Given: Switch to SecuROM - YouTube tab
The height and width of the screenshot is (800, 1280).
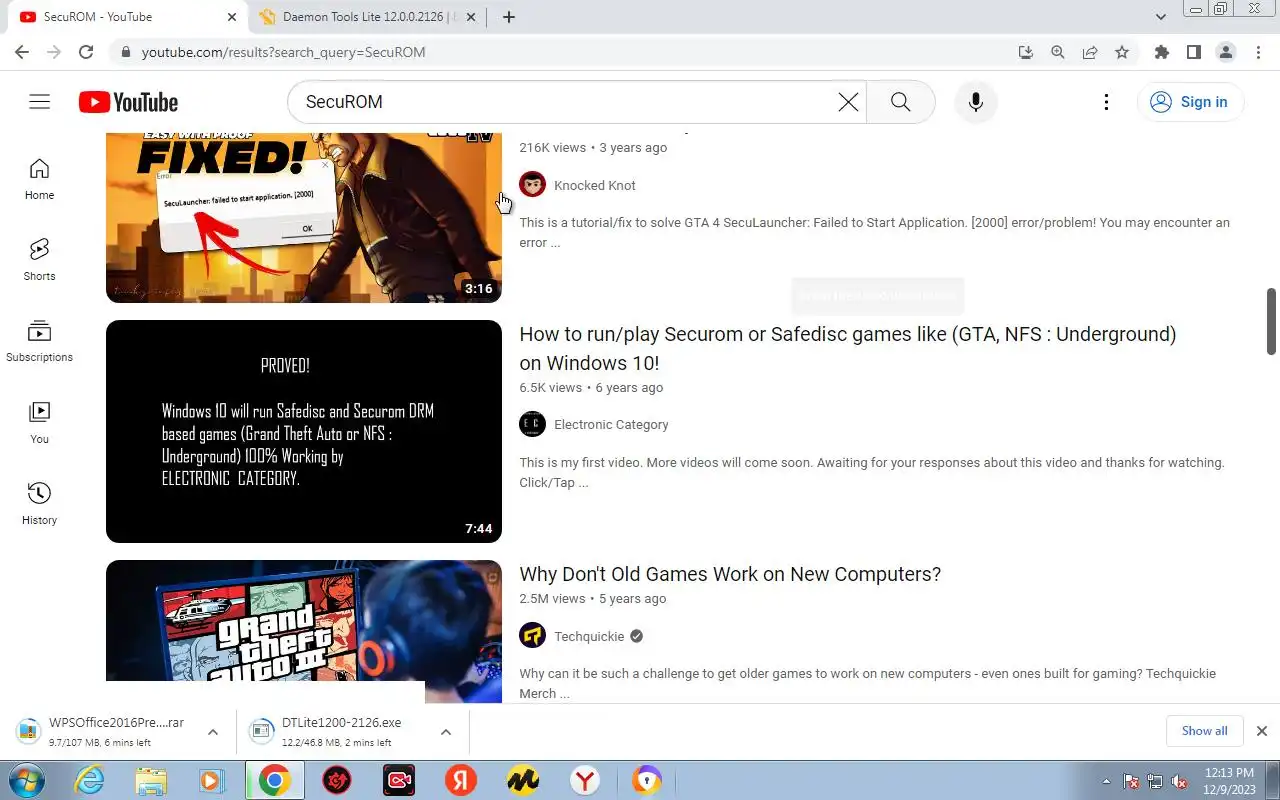Looking at the screenshot, I should click(127, 17).
